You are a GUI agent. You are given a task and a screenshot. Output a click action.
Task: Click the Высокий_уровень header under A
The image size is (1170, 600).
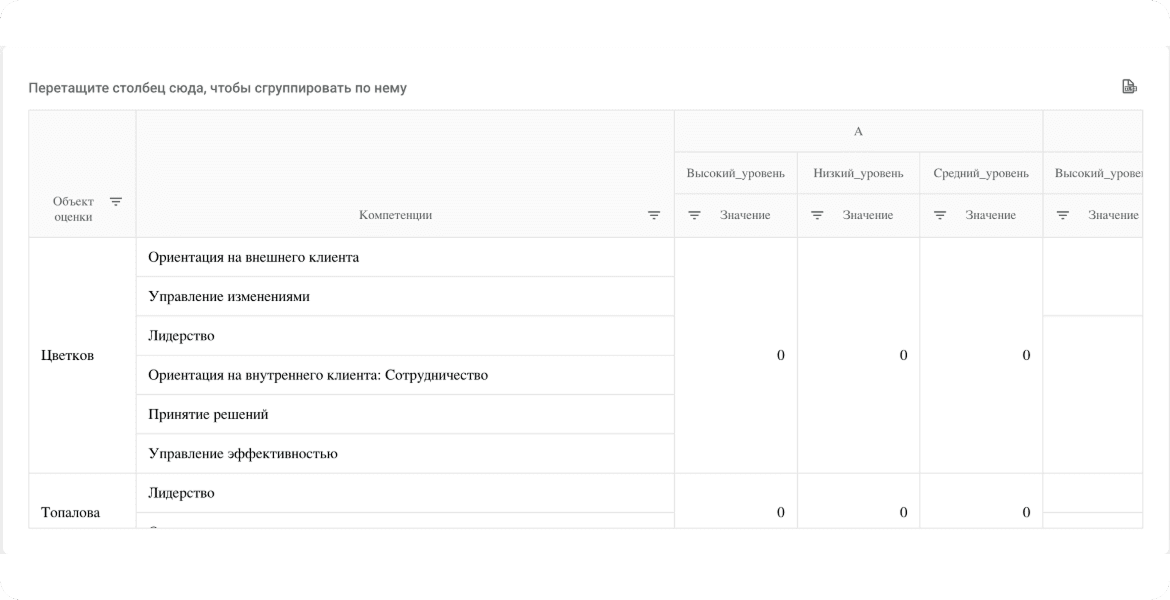tap(736, 173)
